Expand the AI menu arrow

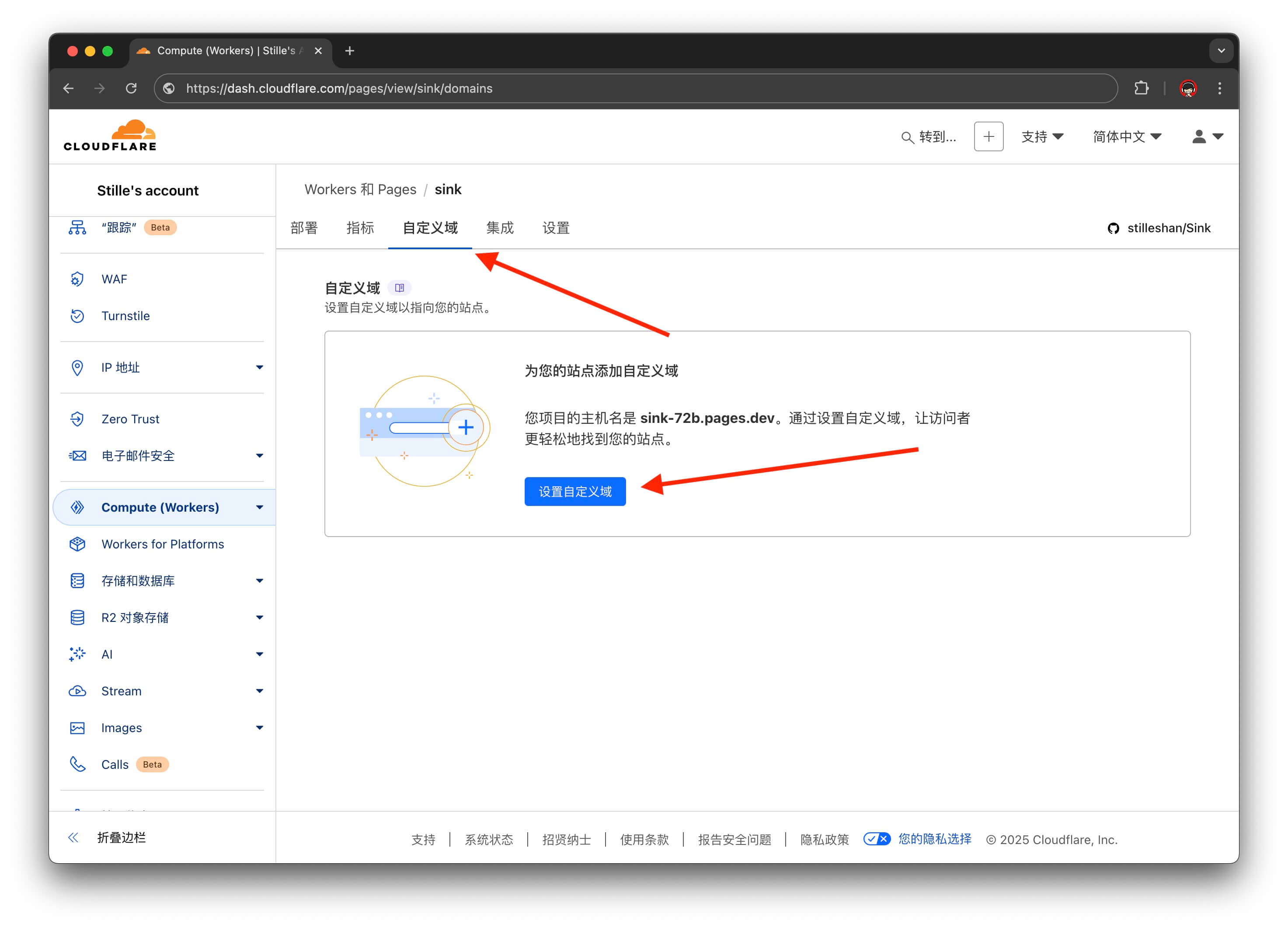coord(260,654)
